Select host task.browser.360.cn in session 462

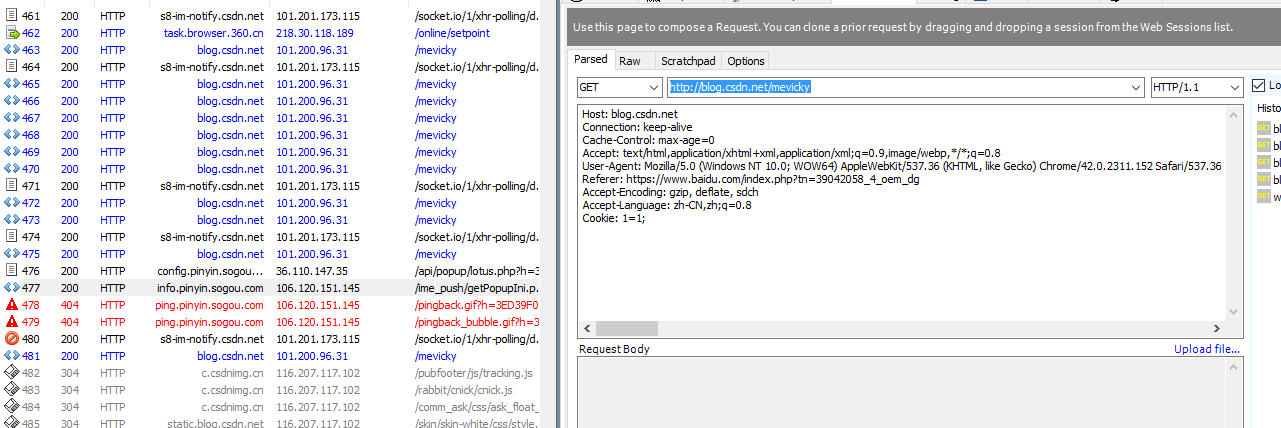pos(214,33)
